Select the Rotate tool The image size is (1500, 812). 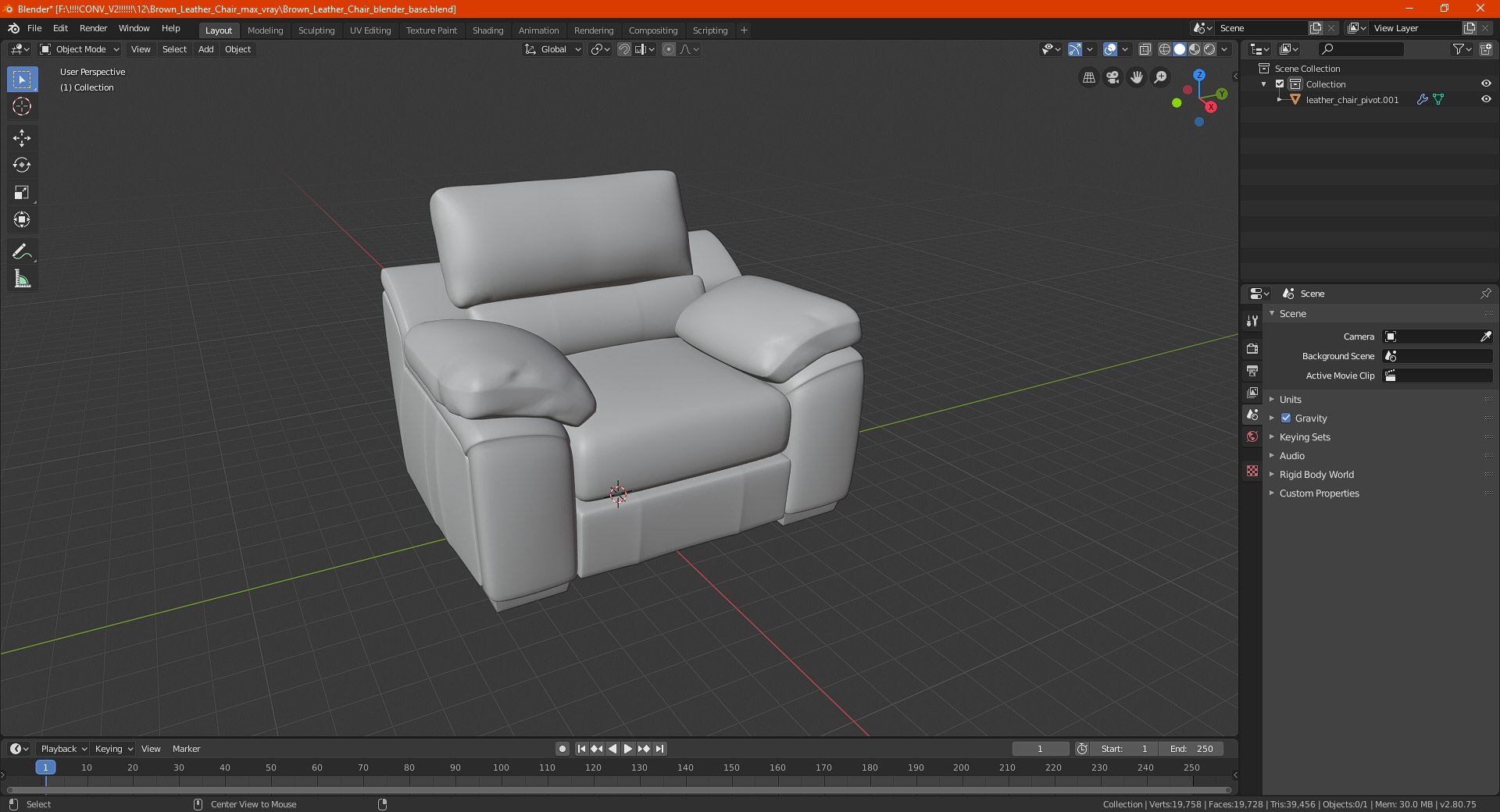(22, 165)
